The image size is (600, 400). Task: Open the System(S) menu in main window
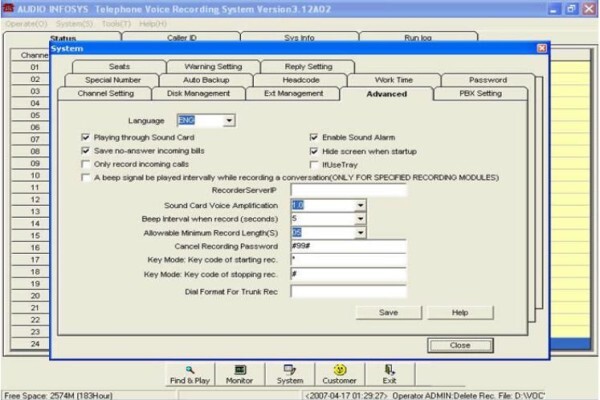pyautogui.click(x=74, y=24)
